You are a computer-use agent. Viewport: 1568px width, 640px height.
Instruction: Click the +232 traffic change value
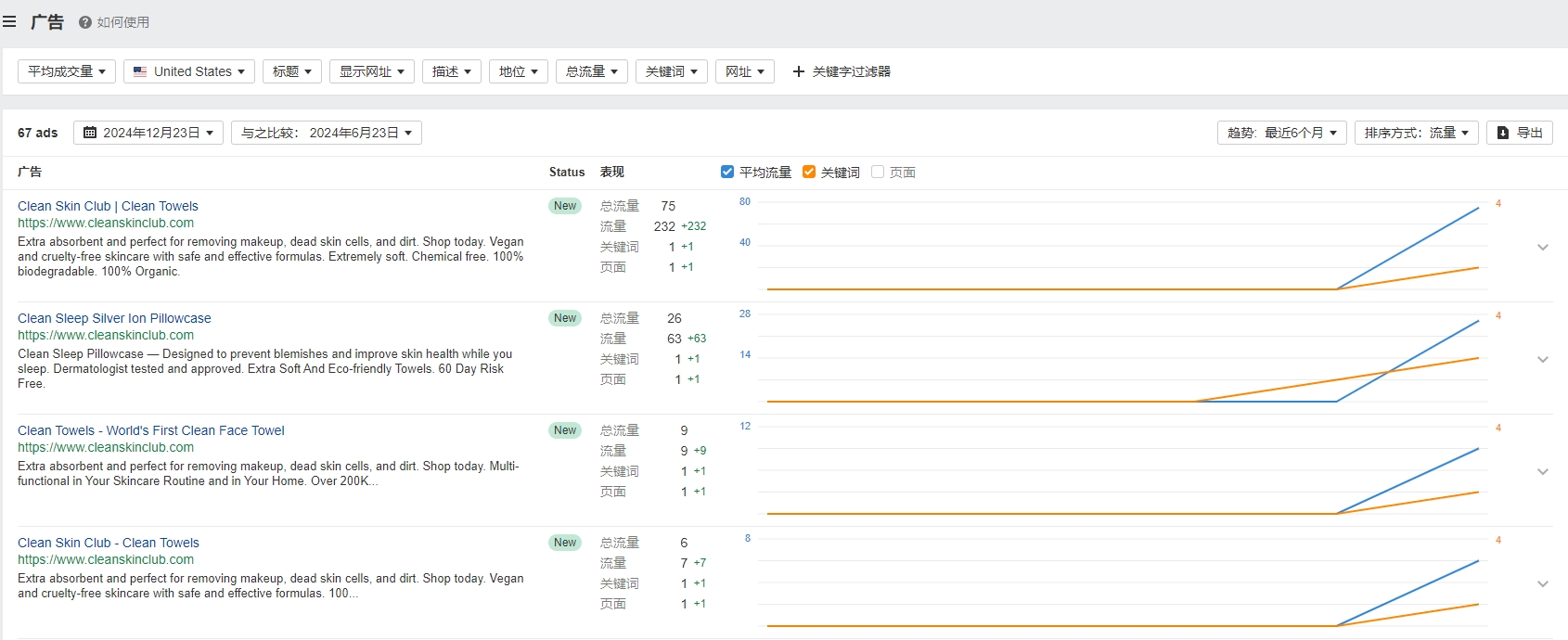click(694, 226)
